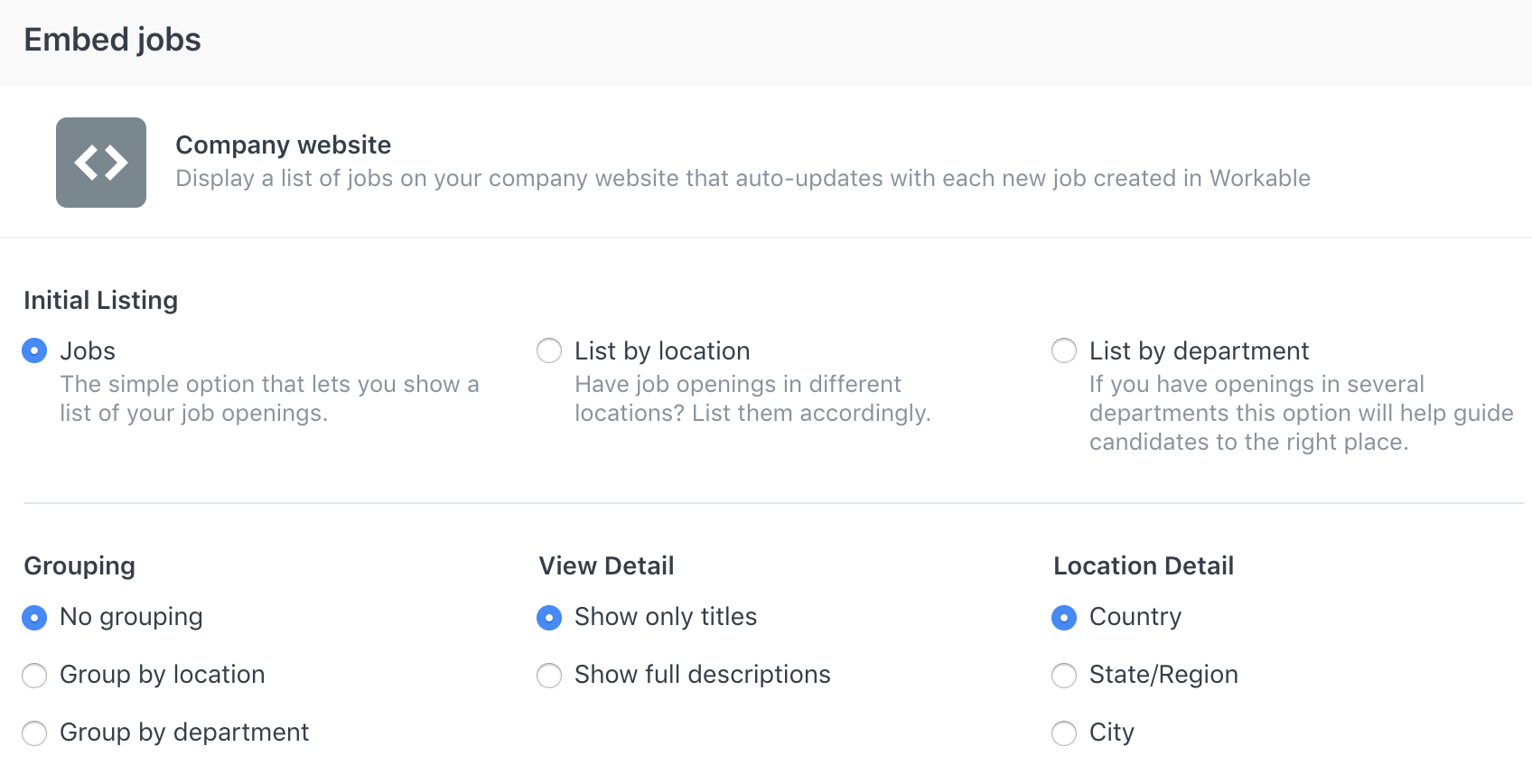Enable Show full descriptions view
1532x784 pixels.
[549, 676]
